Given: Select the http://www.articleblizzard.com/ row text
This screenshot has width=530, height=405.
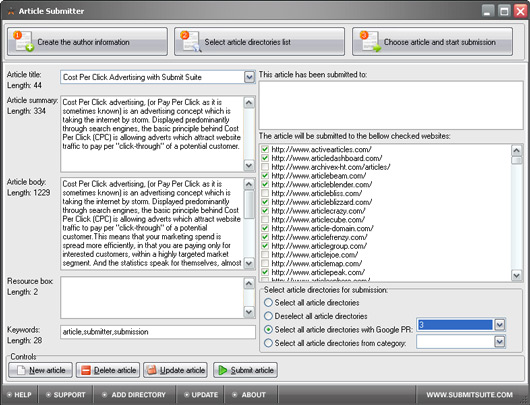Looking at the screenshot, I should click(x=321, y=202).
